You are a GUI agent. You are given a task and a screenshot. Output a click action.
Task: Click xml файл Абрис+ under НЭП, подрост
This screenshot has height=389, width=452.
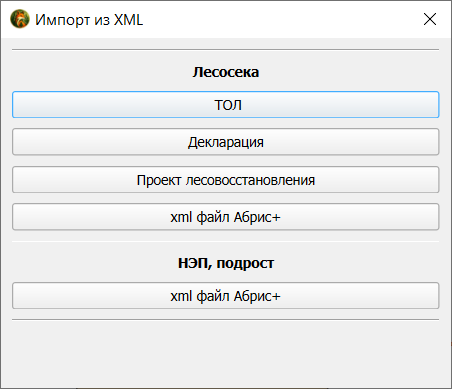point(226,296)
